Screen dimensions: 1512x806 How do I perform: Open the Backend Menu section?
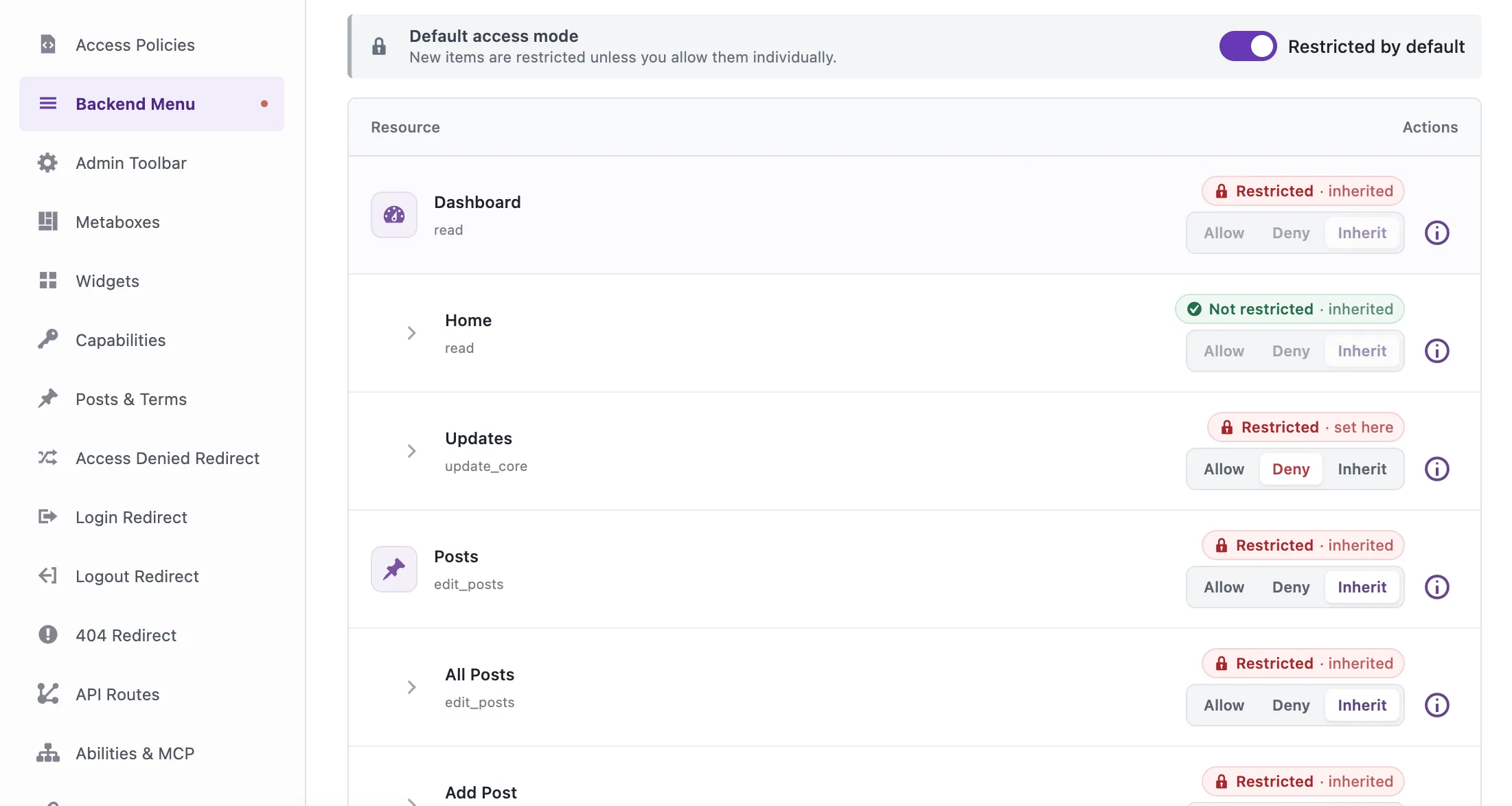click(x=152, y=104)
